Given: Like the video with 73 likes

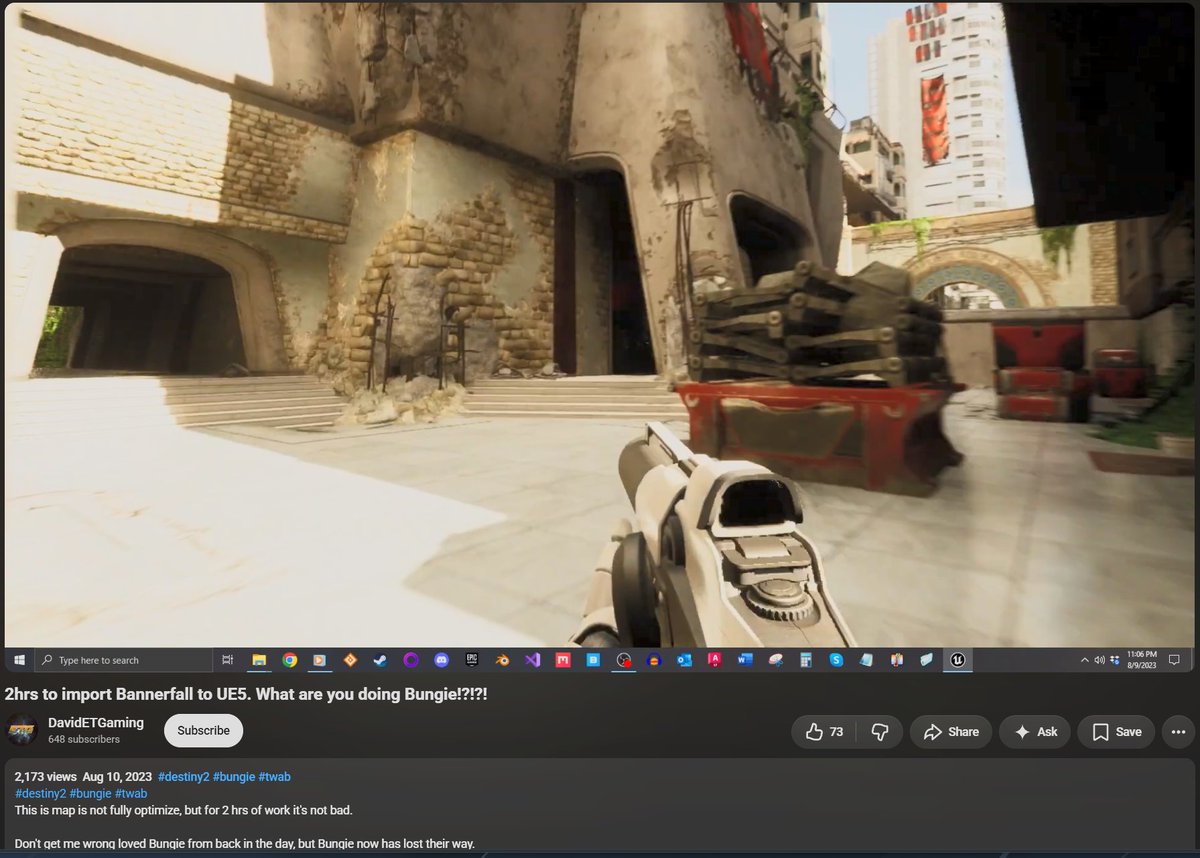Looking at the screenshot, I should pos(824,732).
